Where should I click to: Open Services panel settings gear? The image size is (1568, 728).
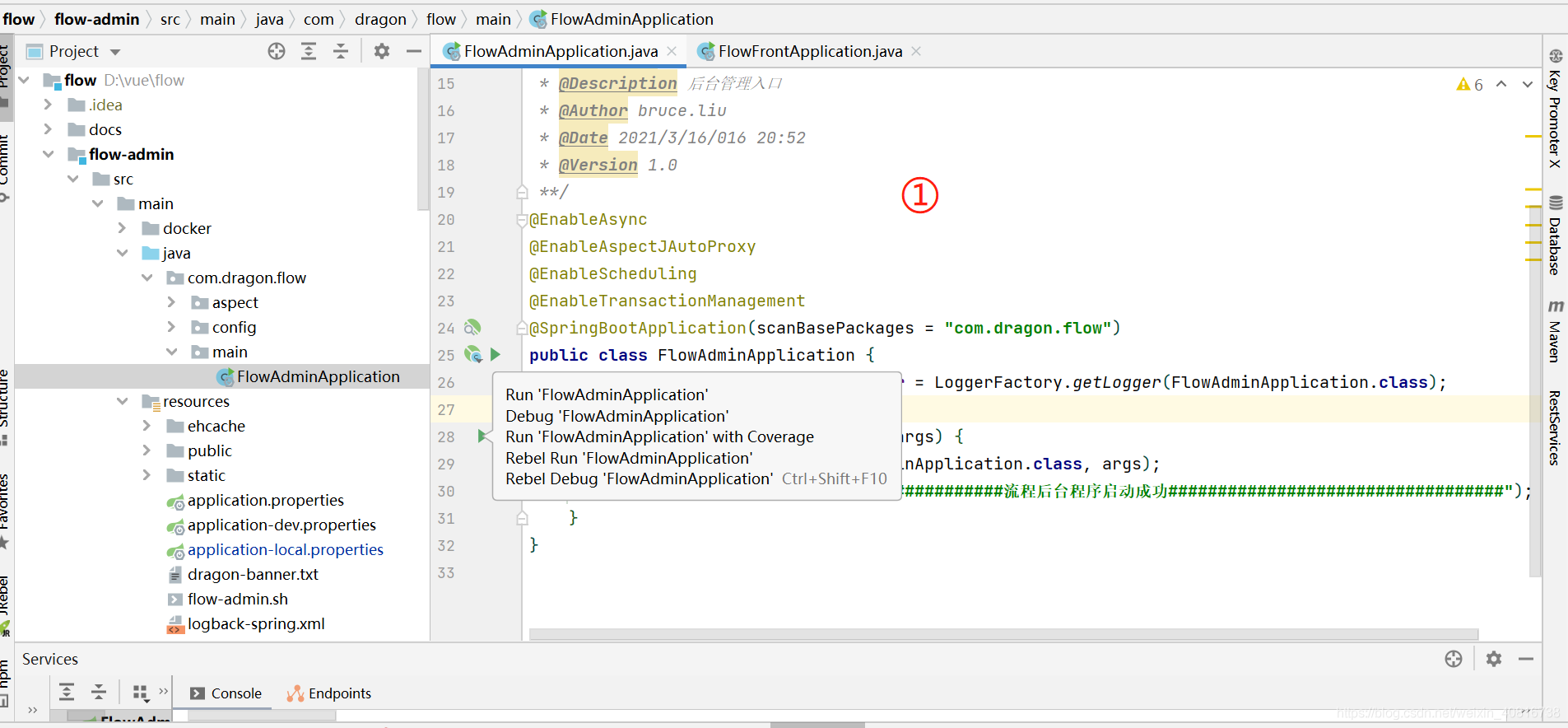coord(1494,659)
